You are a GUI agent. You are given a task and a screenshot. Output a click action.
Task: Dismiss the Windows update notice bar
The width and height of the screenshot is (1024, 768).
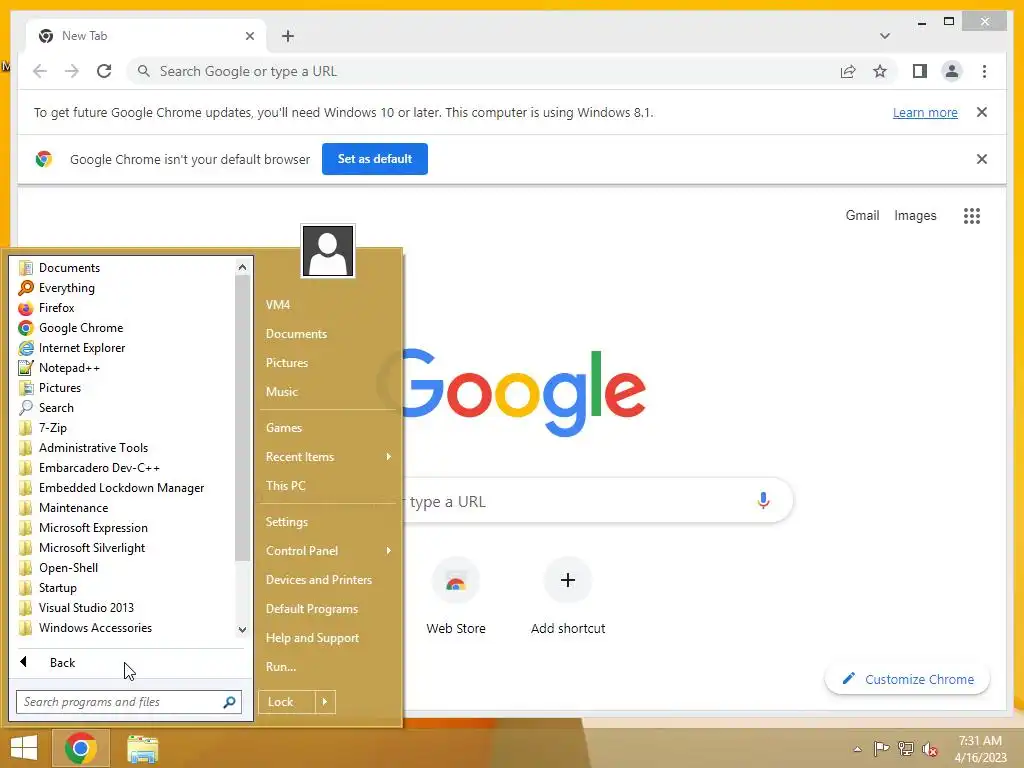[982, 112]
